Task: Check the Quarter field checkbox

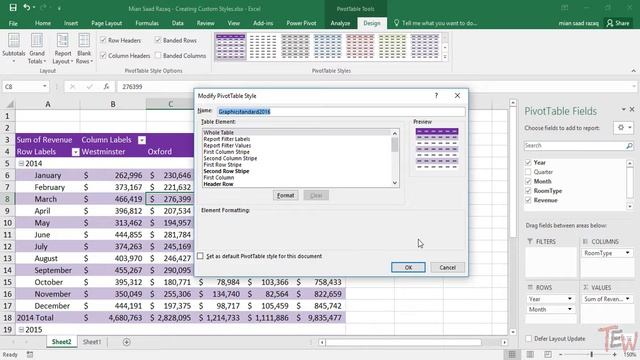Action: click(528, 172)
